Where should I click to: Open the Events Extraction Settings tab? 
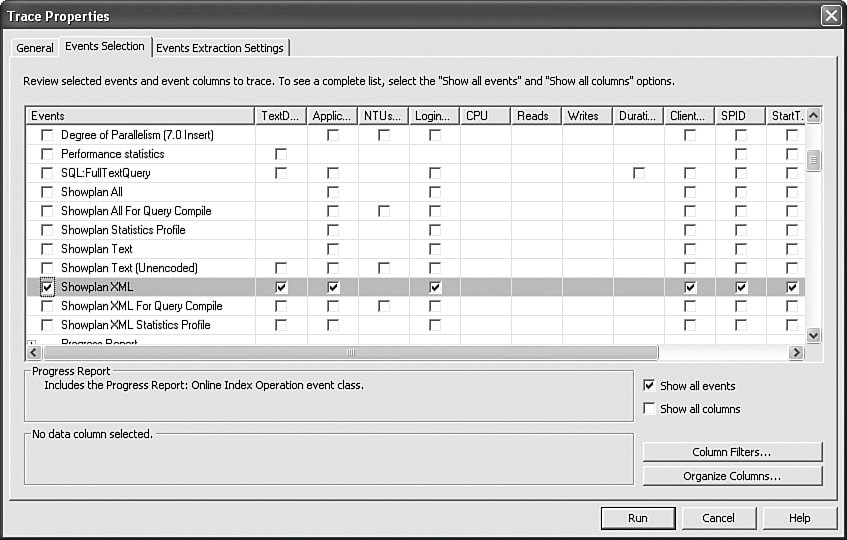point(221,48)
